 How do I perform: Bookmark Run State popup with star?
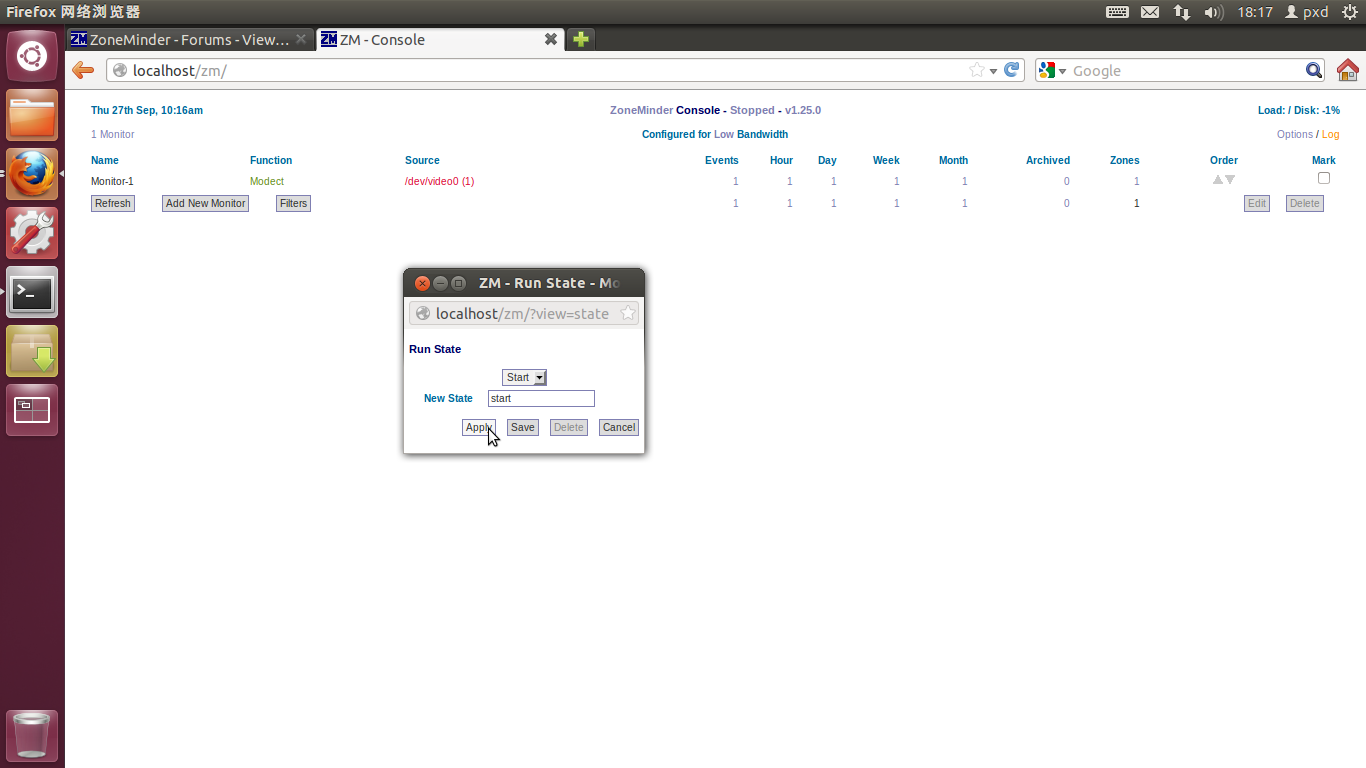(628, 313)
